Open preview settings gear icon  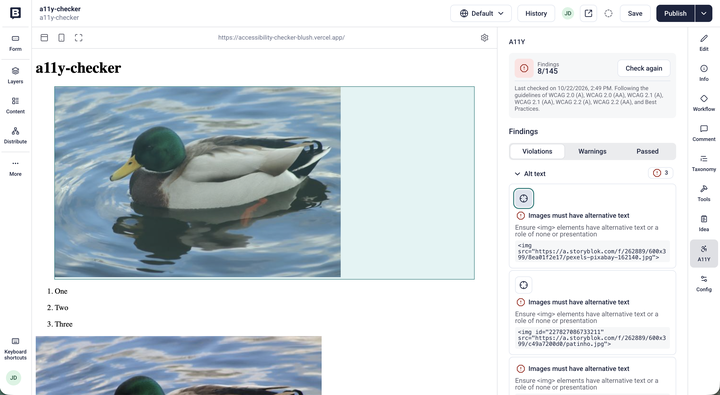point(484,38)
